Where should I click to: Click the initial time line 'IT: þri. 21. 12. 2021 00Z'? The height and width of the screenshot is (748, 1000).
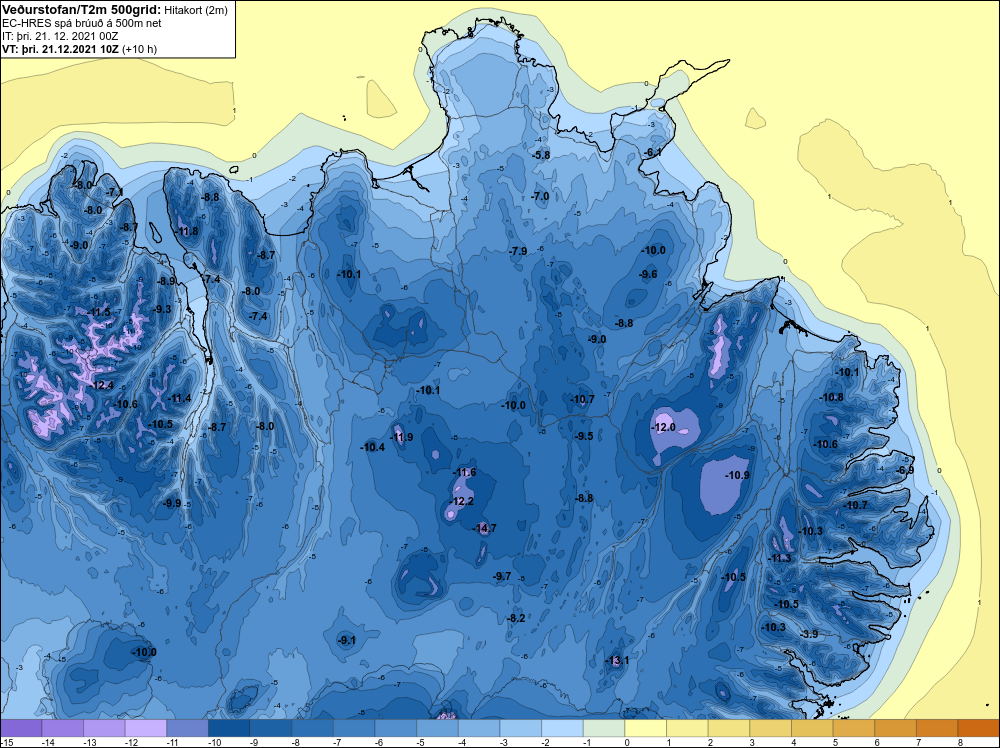pos(60,36)
